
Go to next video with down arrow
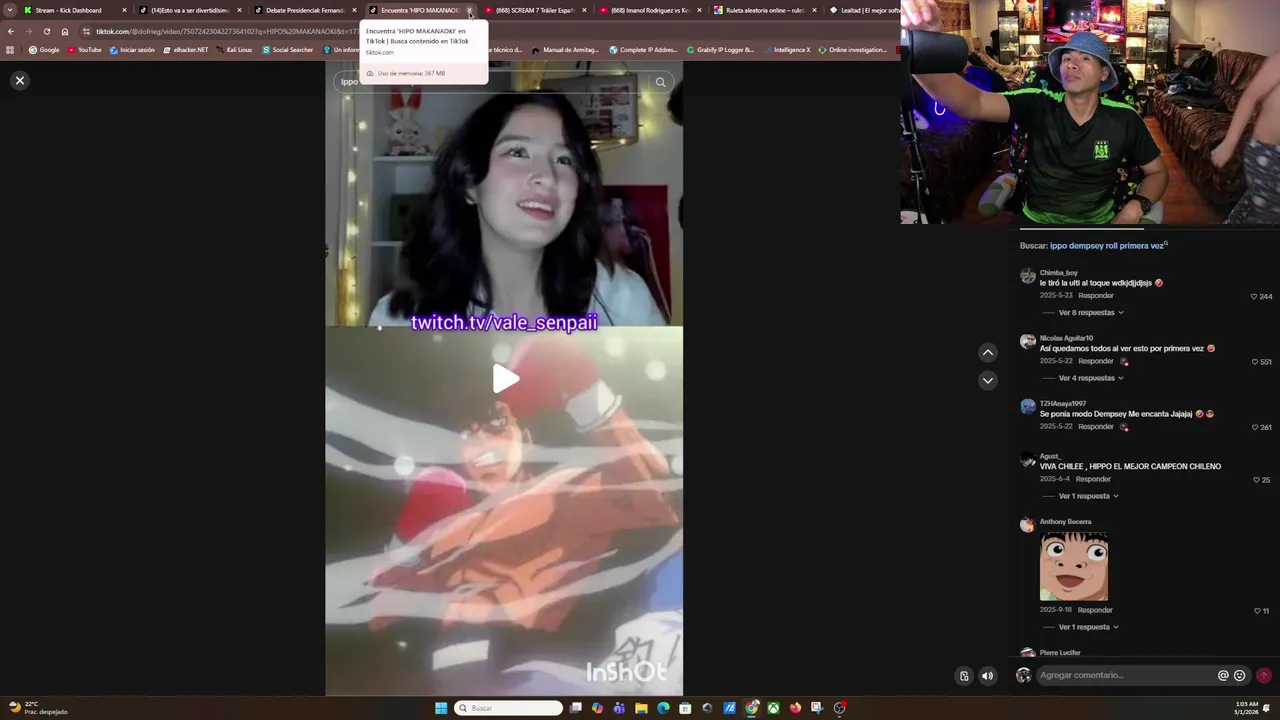pyautogui.click(x=987, y=380)
